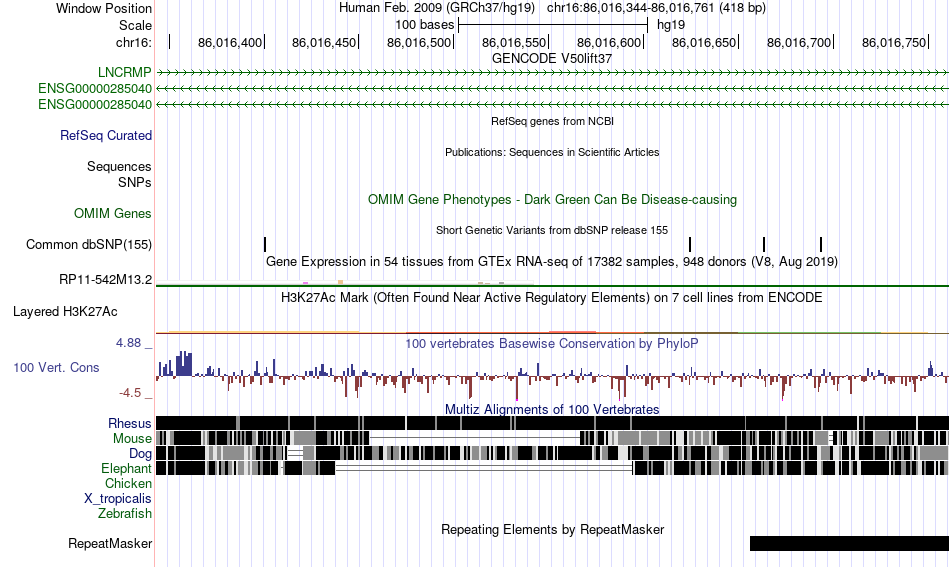Select the Rhesus alignment row label
950x567 pixels.
130,423
